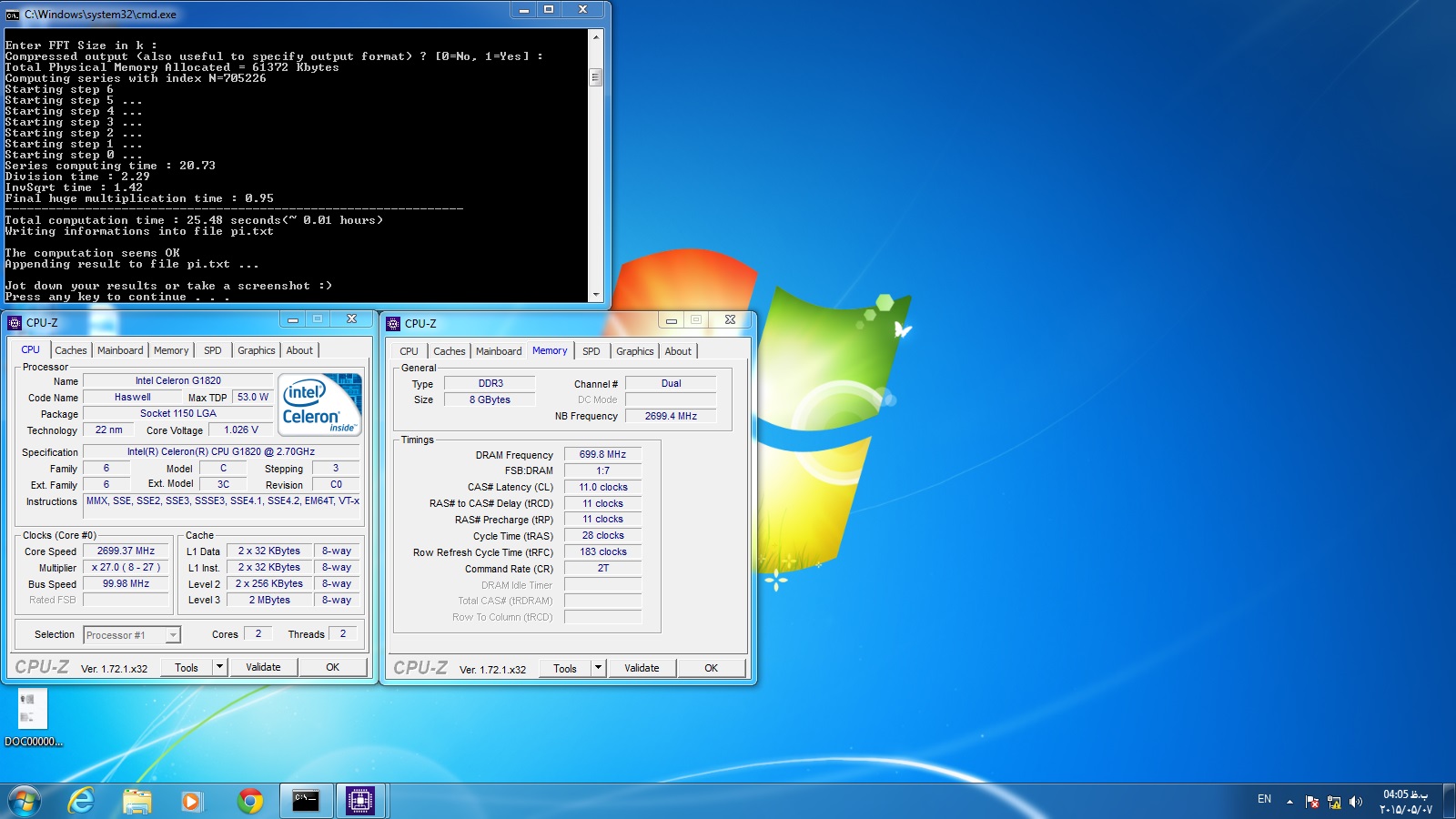Open Graphics tab in left CPU-Z
The width and height of the screenshot is (1456, 819).
pyautogui.click(x=257, y=350)
